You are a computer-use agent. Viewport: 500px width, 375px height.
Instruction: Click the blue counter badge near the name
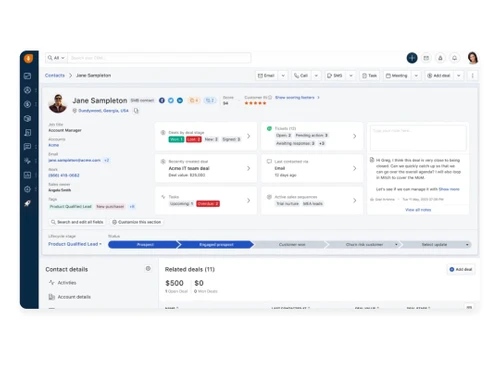(210, 100)
